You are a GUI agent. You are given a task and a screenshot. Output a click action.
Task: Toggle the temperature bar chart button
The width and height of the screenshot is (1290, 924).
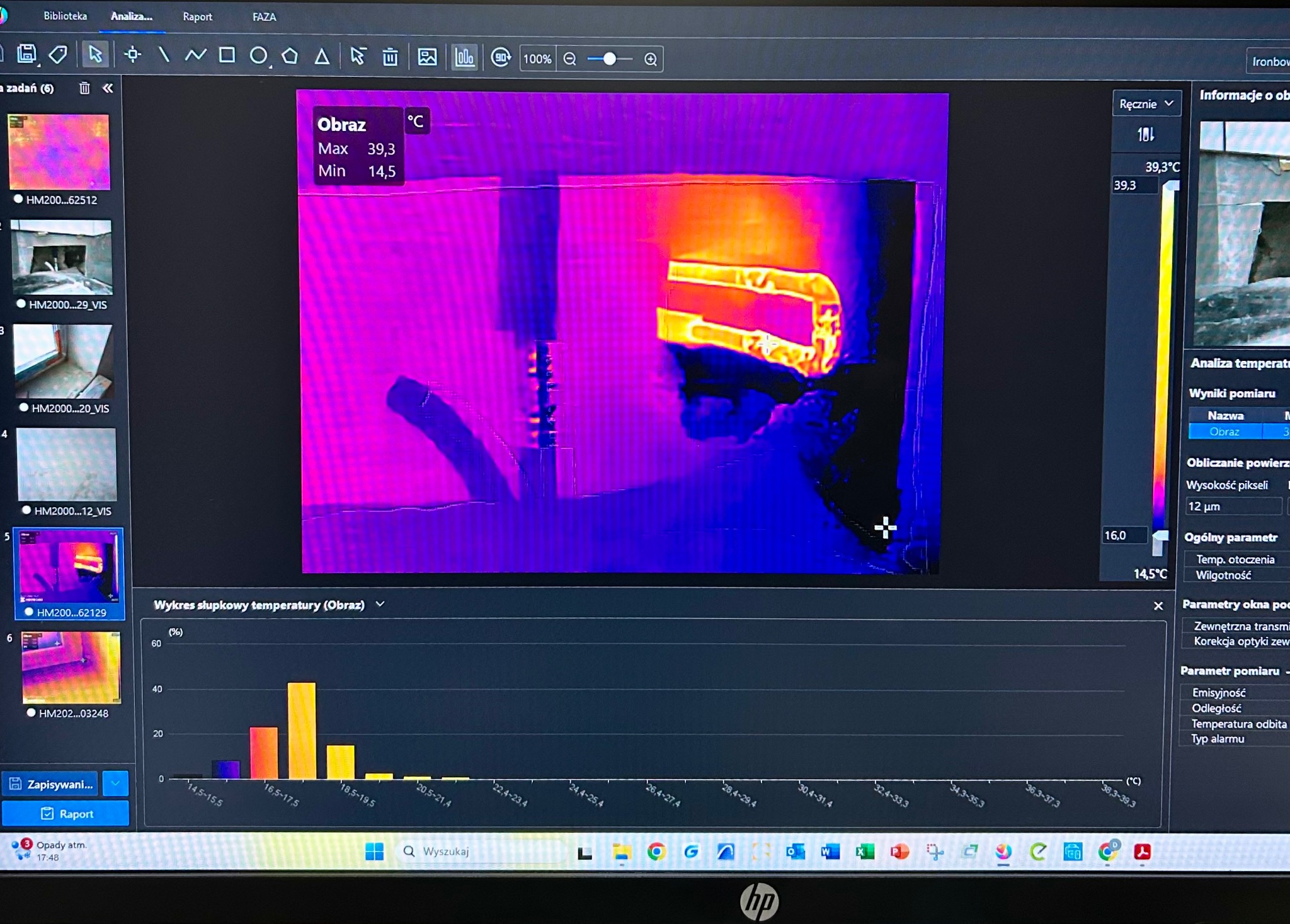pos(465,58)
